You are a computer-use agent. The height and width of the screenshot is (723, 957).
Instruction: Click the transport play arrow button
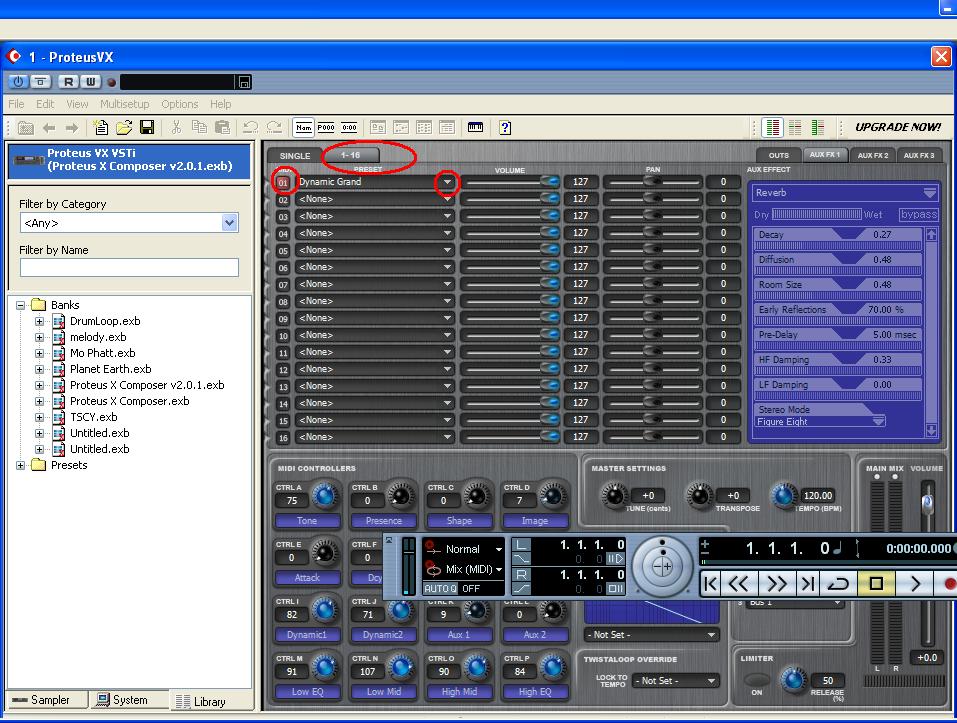(914, 584)
